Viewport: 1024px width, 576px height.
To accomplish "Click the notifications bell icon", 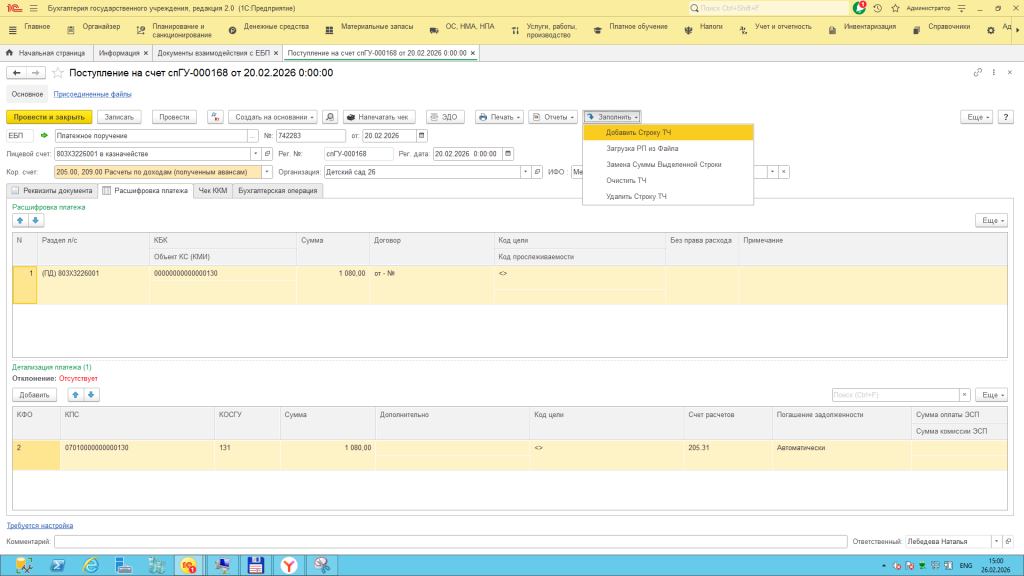I will [859, 8].
